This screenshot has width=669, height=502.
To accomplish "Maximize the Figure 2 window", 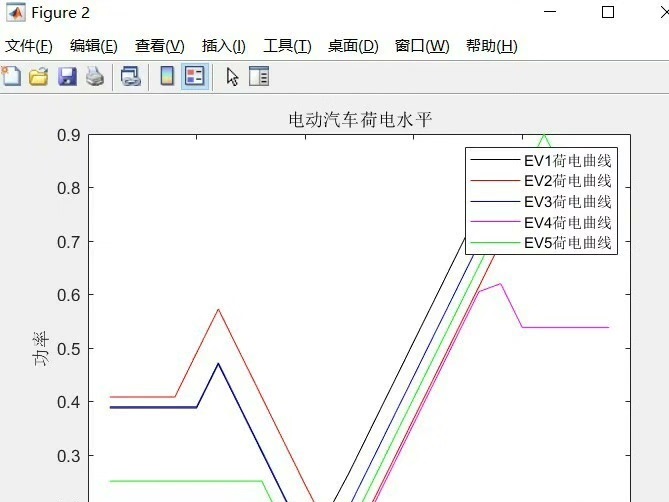I will (x=608, y=12).
